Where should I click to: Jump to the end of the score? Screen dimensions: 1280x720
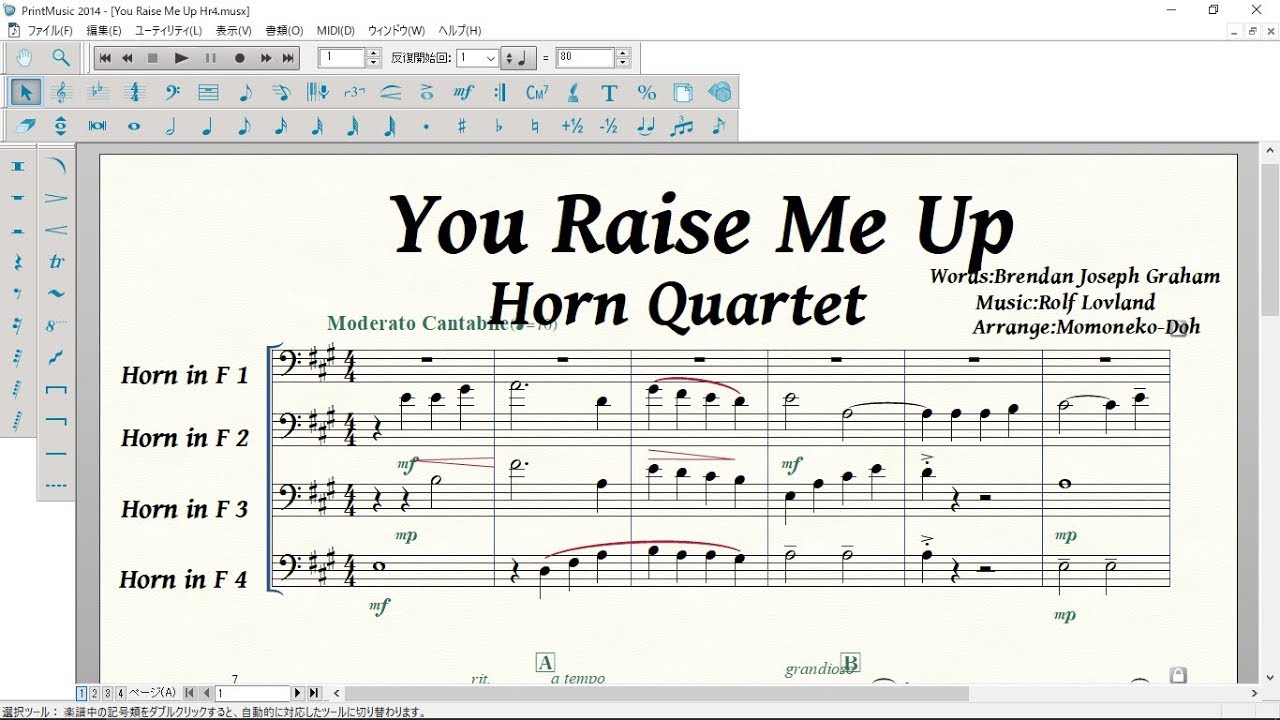(x=289, y=58)
